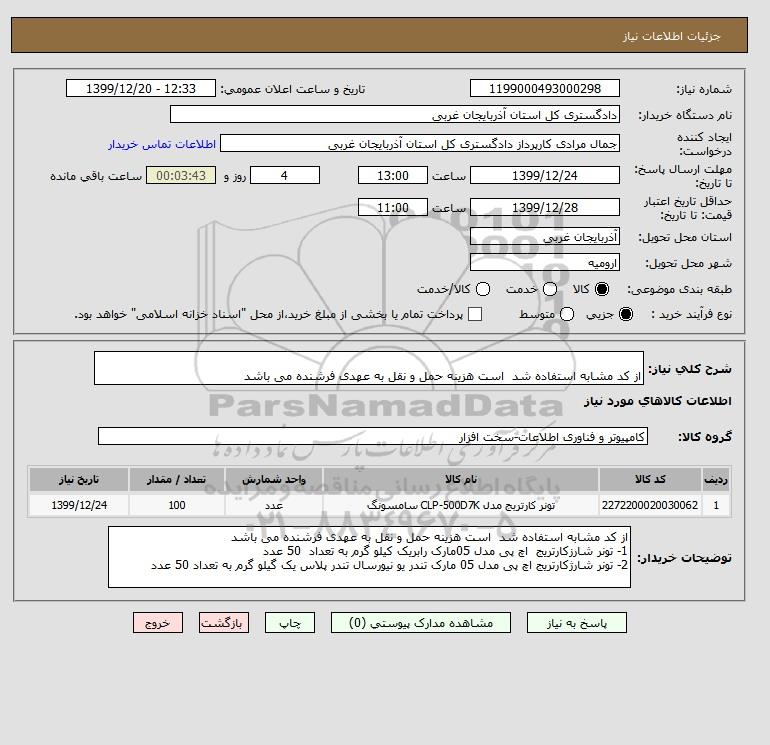Click row number 1 cell
The height and width of the screenshot is (745, 770).
pyautogui.click(x=716, y=505)
